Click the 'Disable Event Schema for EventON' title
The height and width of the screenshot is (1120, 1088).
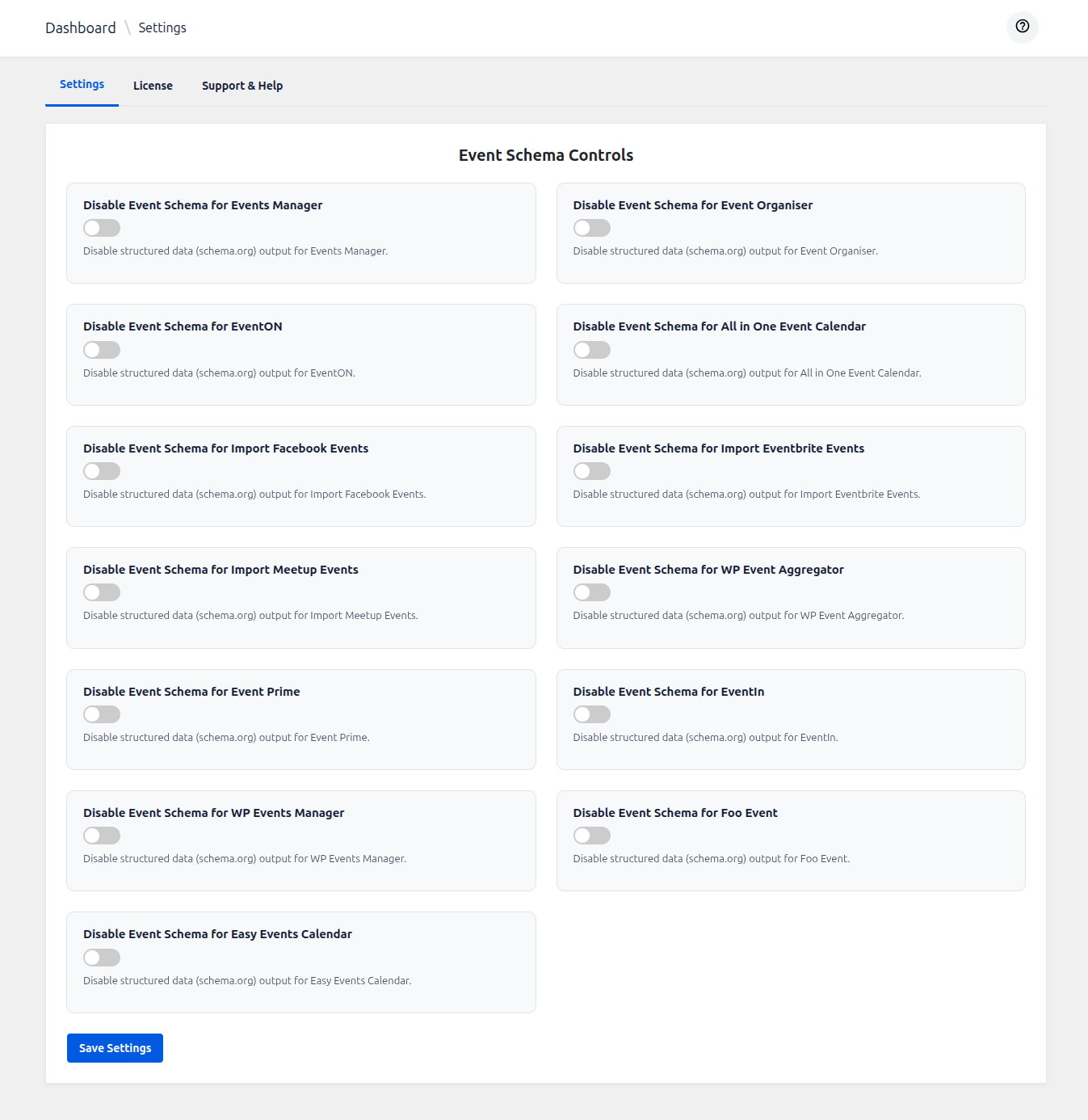click(183, 326)
